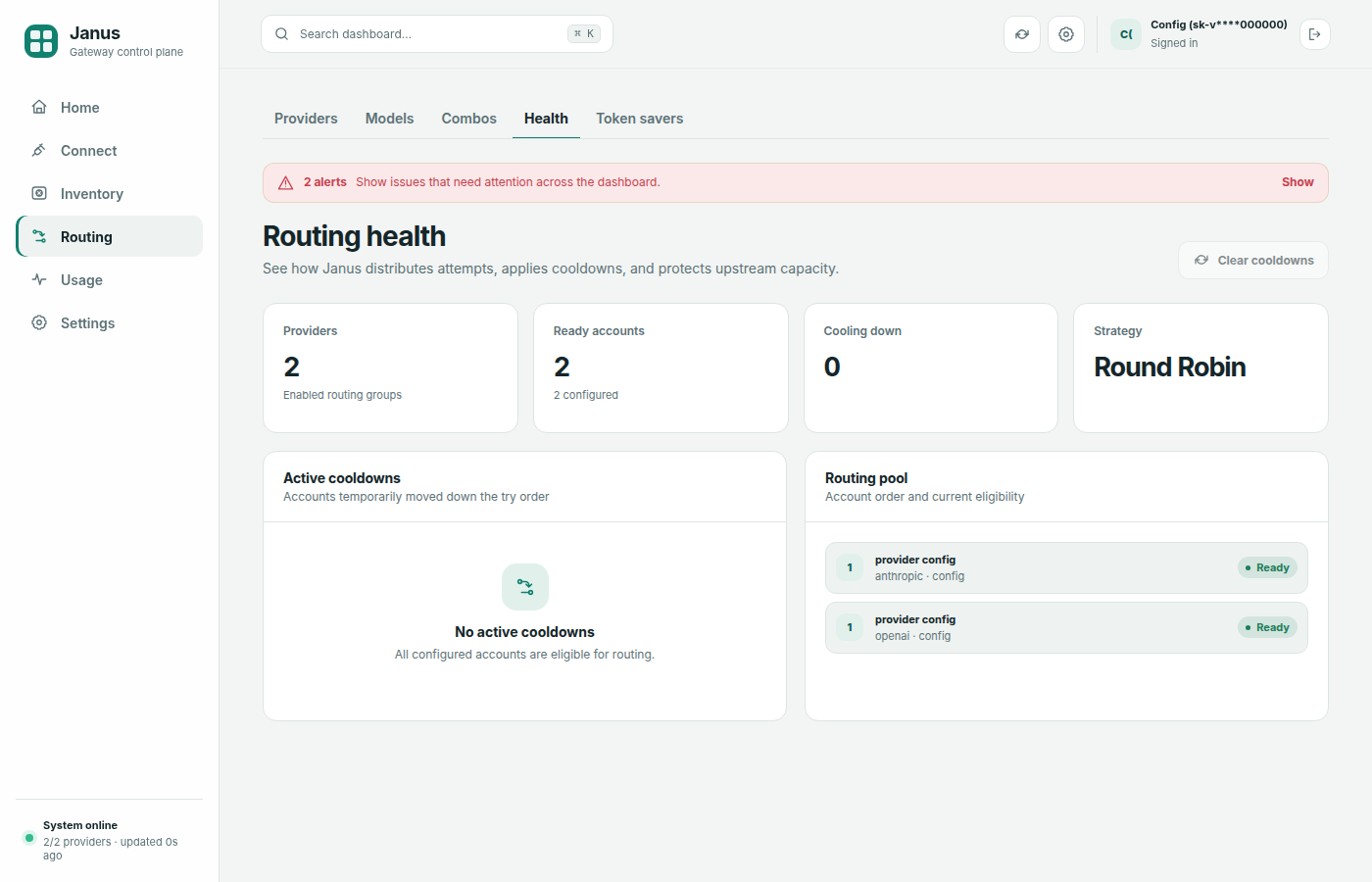
Task: Show the alerts via Show link
Action: [x=1298, y=182]
